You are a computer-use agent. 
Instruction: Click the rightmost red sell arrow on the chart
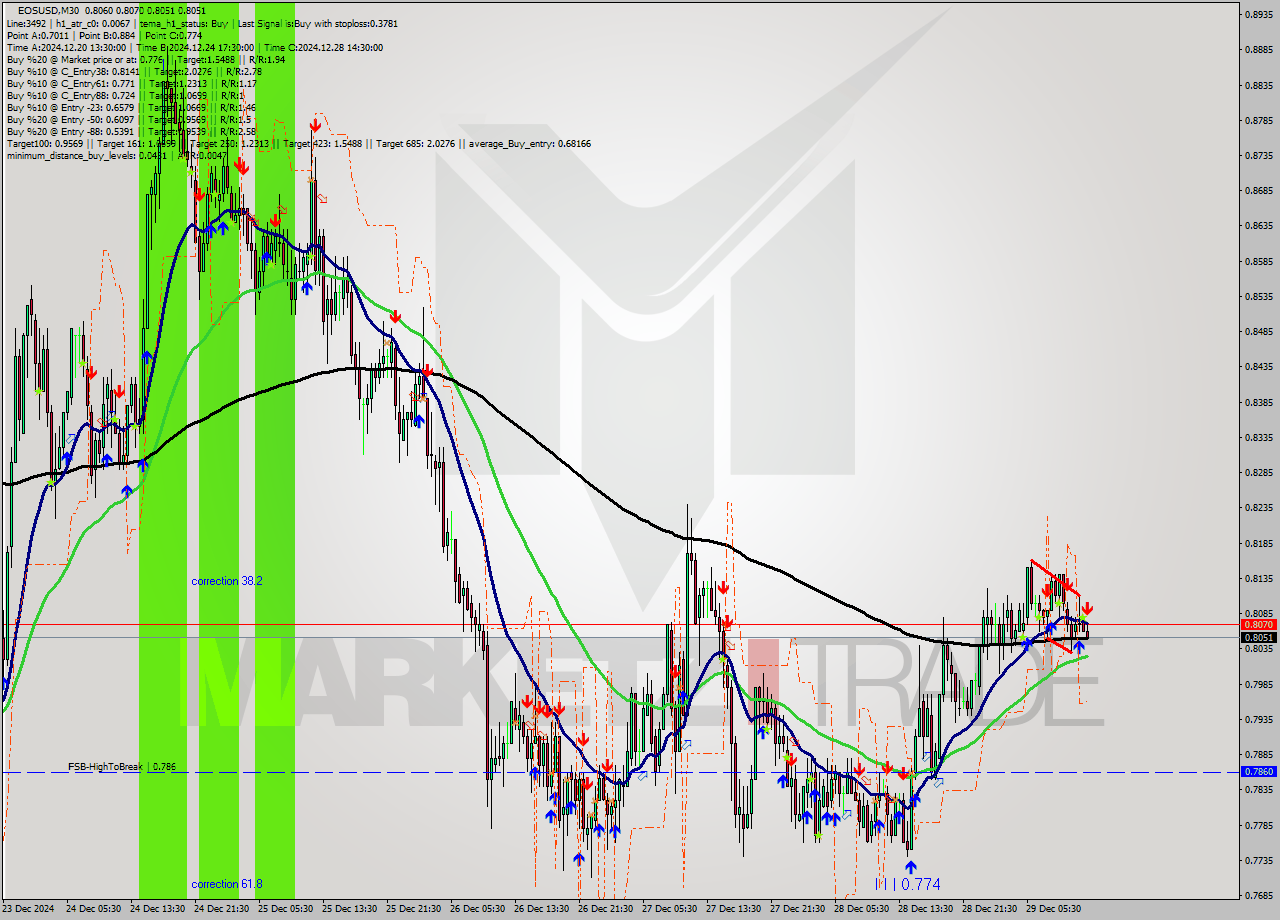(1087, 608)
